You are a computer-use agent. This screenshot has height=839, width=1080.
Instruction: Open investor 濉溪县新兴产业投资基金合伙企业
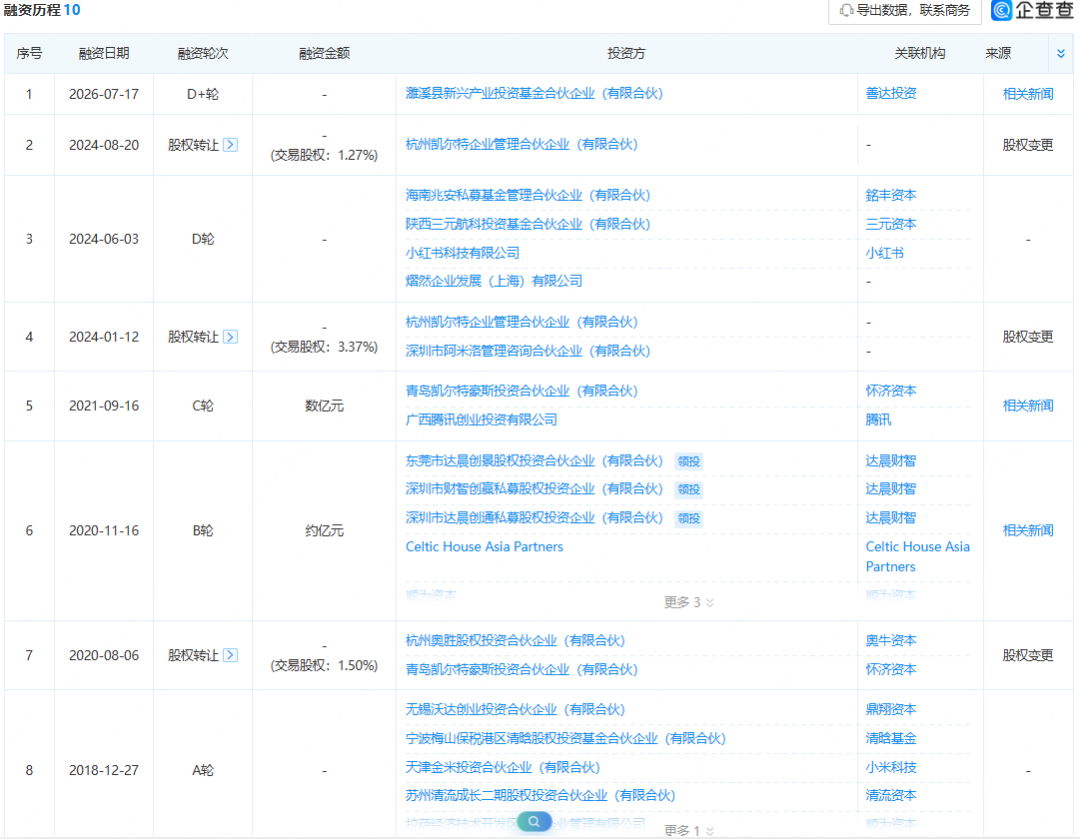pos(534,93)
